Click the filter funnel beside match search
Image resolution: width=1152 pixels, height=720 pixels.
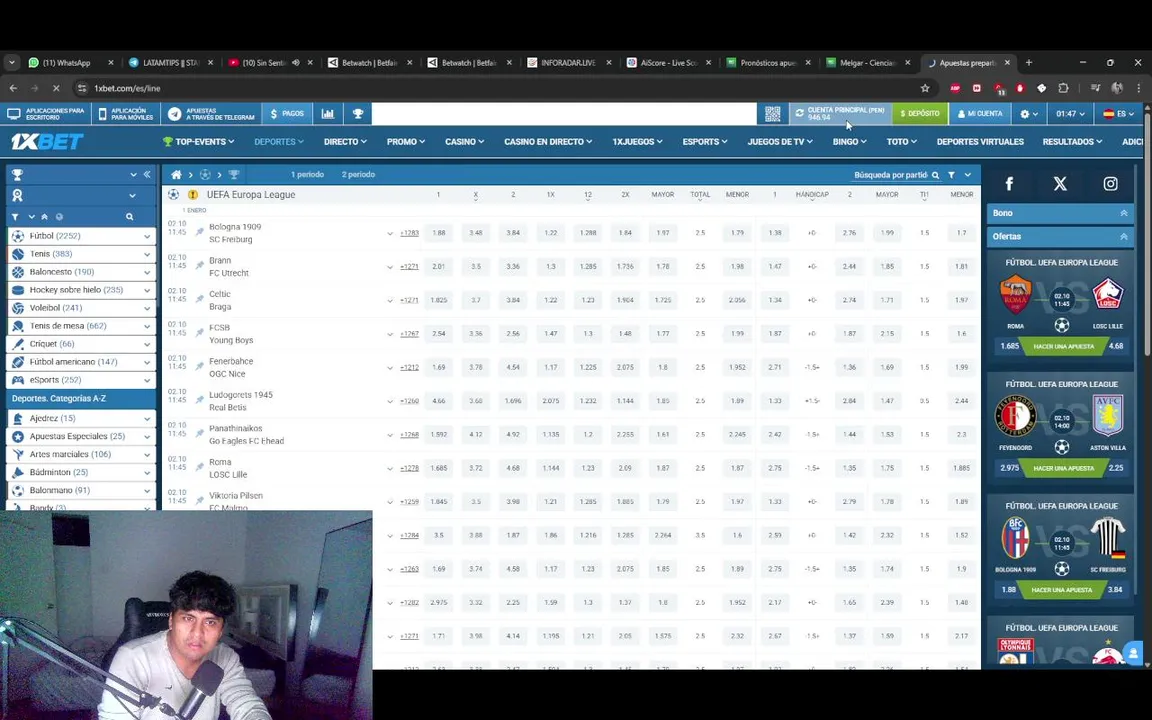point(951,175)
